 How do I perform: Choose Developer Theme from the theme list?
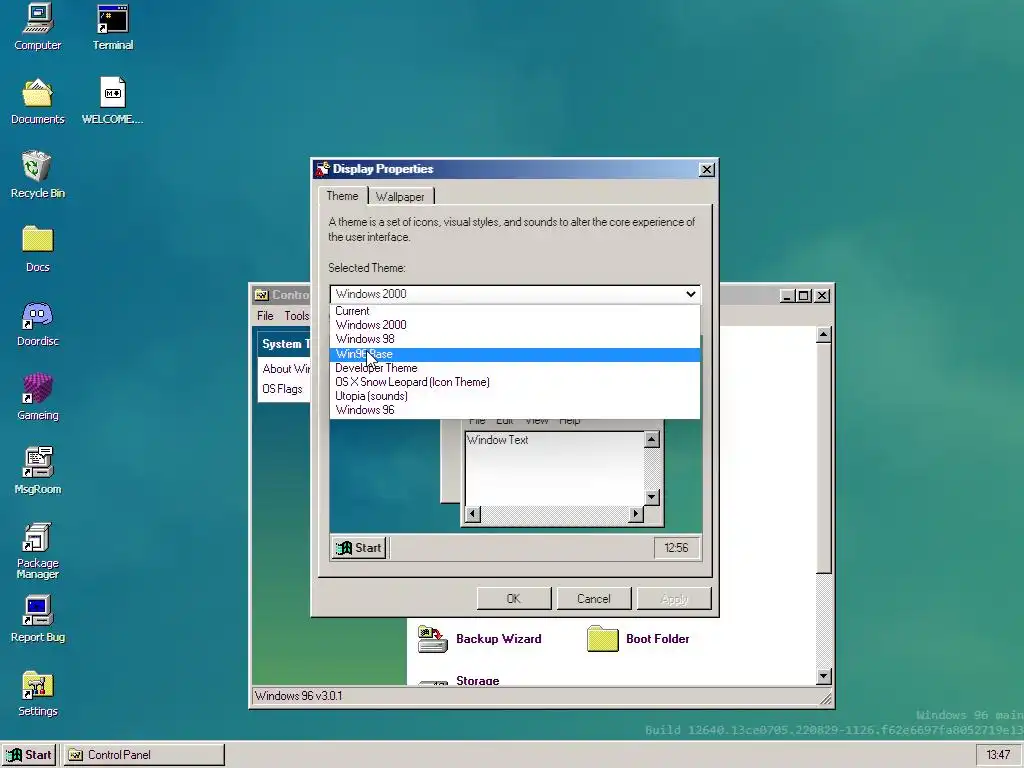pyautogui.click(x=515, y=368)
